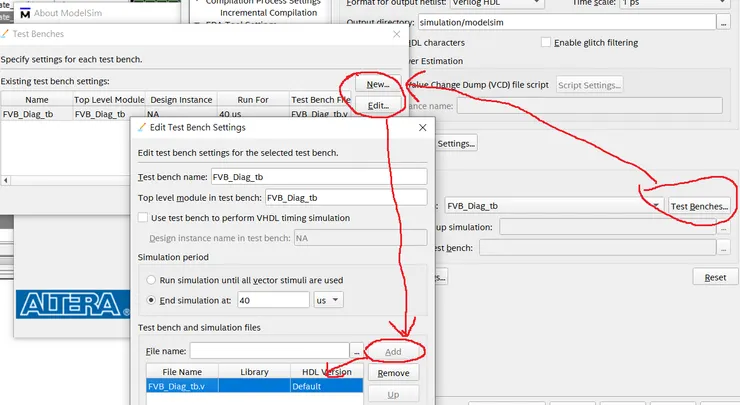Select FVB_Diag_tb.v row in files list
740x405 pixels.
(255, 386)
